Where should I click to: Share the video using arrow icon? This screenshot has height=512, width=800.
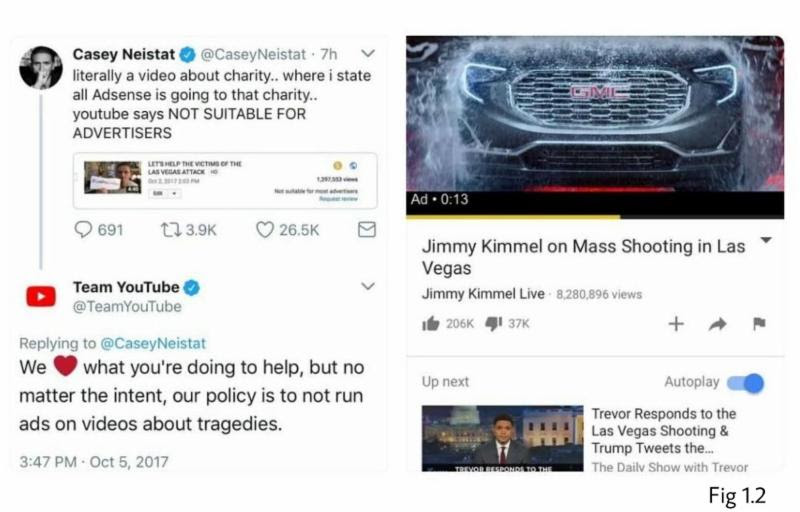point(717,324)
